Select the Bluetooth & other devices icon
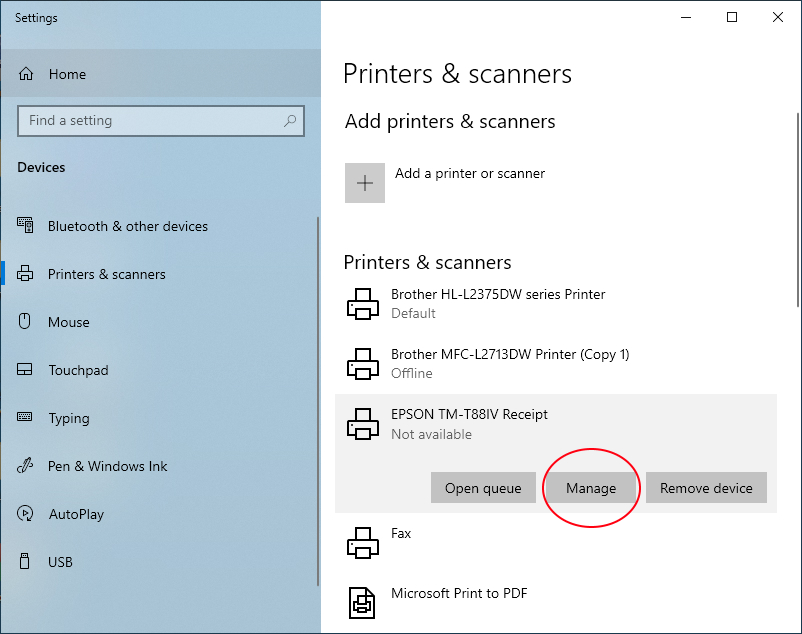Screen dimensions: 802x634 coord(25,225)
